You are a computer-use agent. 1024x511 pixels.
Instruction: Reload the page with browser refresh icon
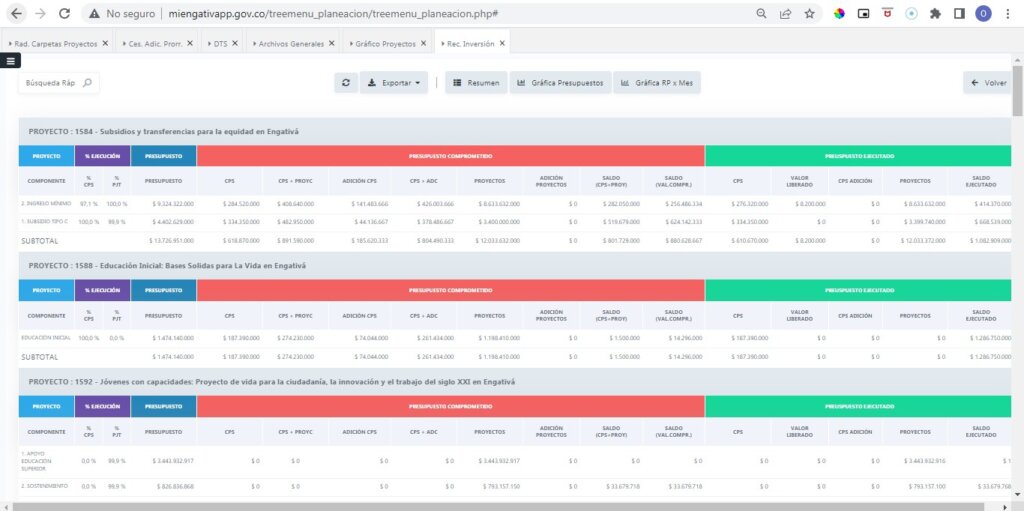coord(64,13)
